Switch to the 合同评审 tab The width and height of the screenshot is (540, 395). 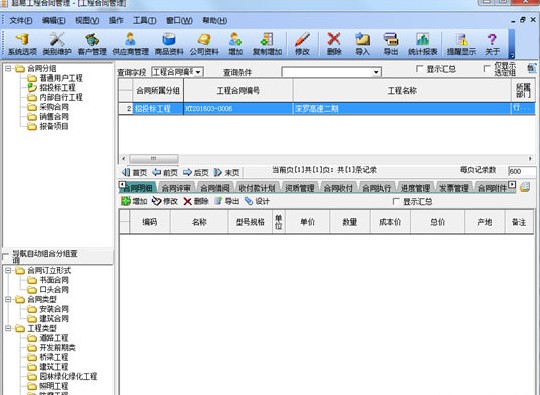tap(176, 188)
